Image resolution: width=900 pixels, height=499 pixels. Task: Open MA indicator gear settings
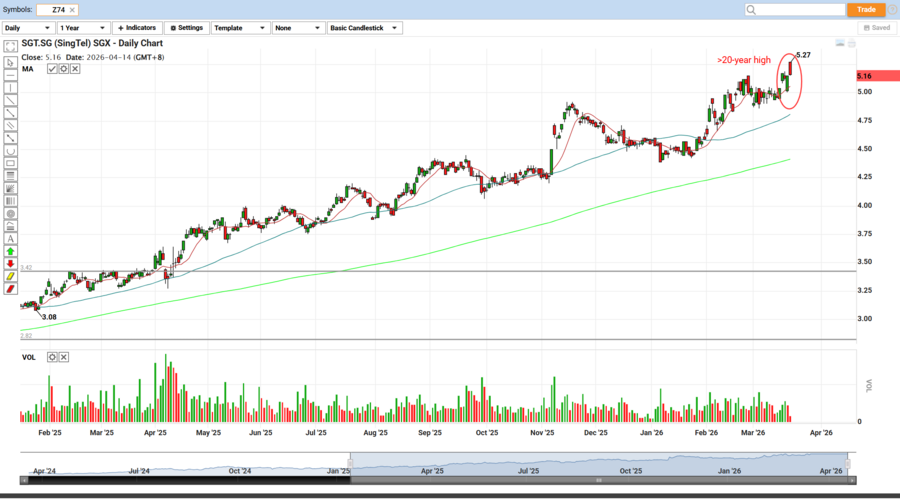click(65, 69)
